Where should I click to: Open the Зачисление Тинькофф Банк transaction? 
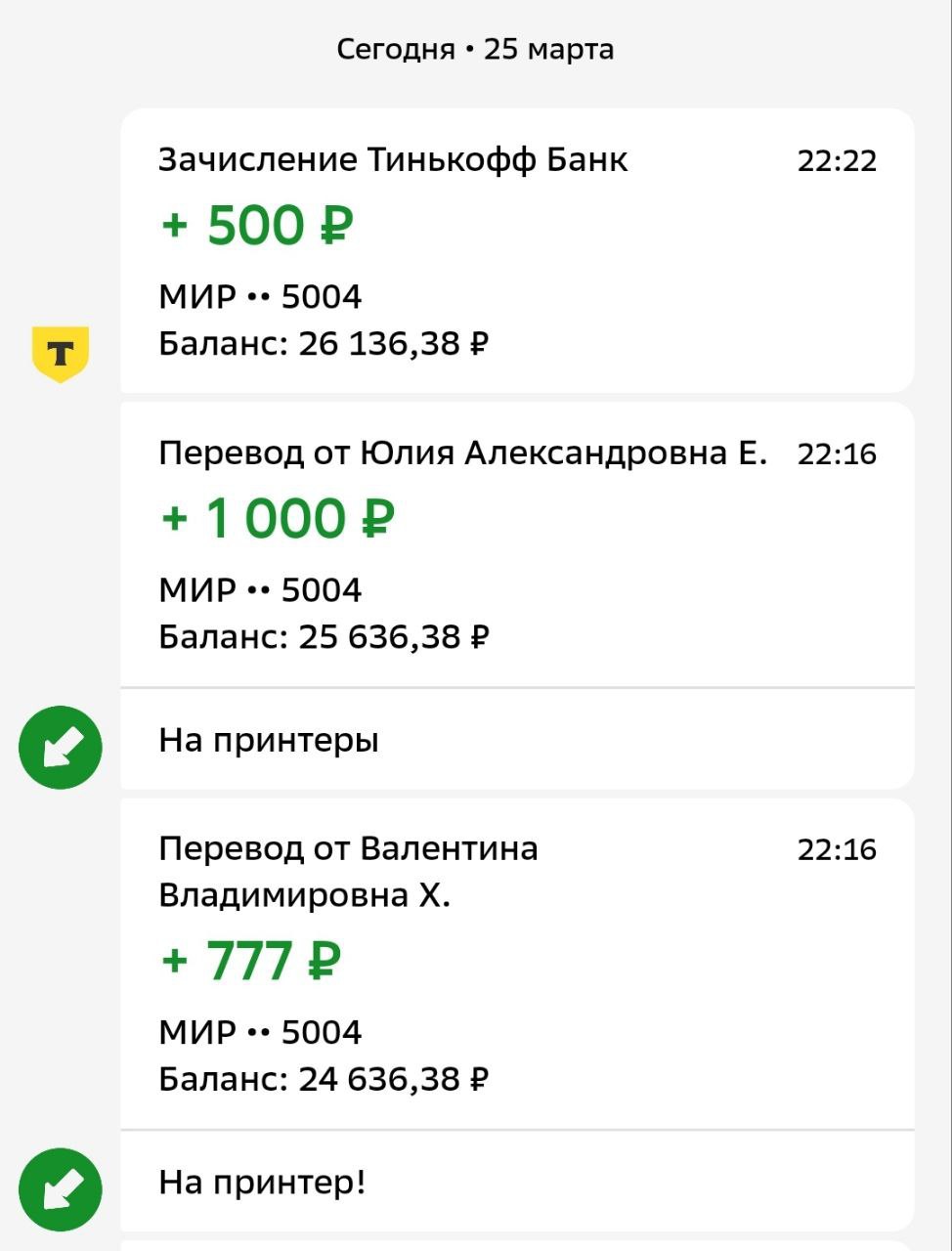tap(517, 251)
